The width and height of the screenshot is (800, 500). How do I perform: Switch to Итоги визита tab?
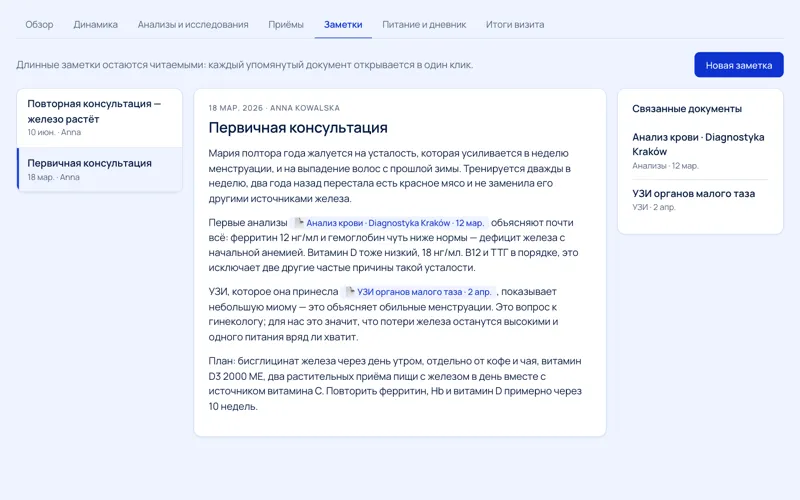tap(515, 24)
